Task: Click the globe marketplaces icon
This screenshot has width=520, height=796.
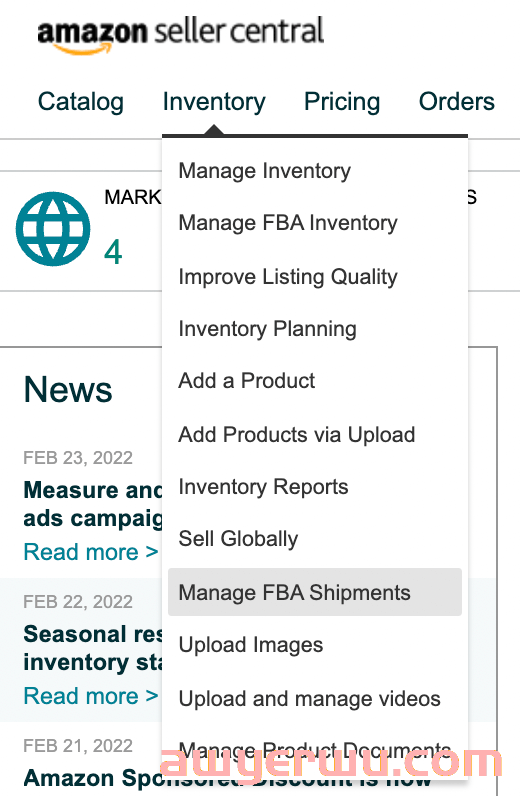Action: coord(53,229)
